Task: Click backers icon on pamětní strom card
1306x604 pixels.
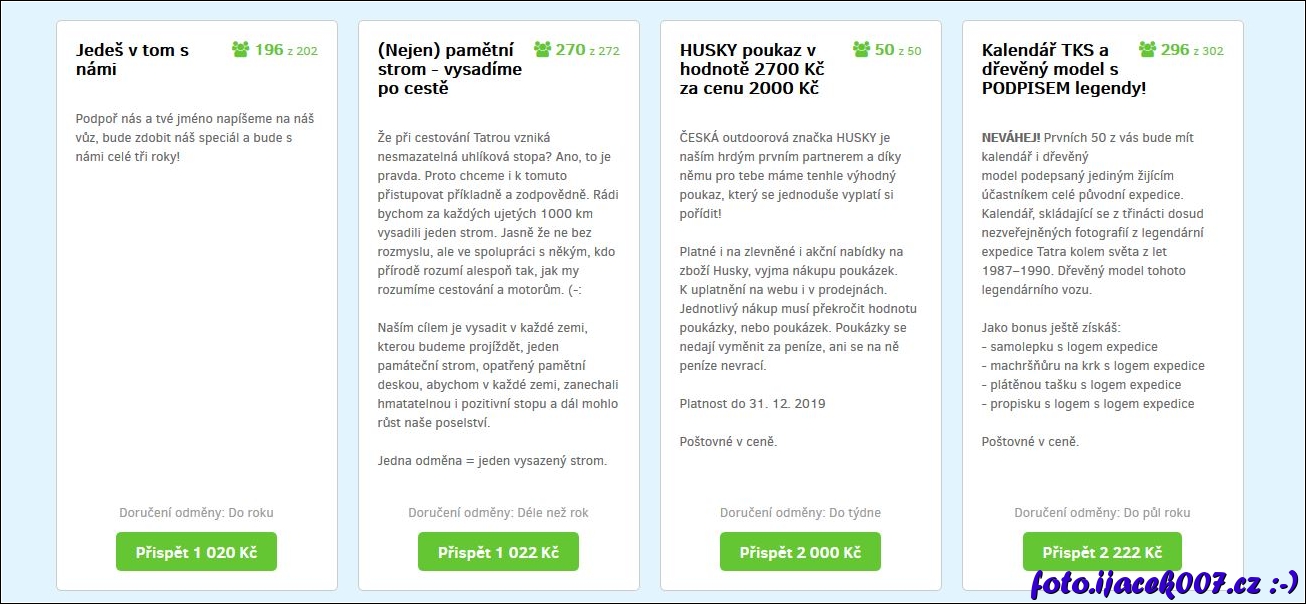Action: [543, 49]
